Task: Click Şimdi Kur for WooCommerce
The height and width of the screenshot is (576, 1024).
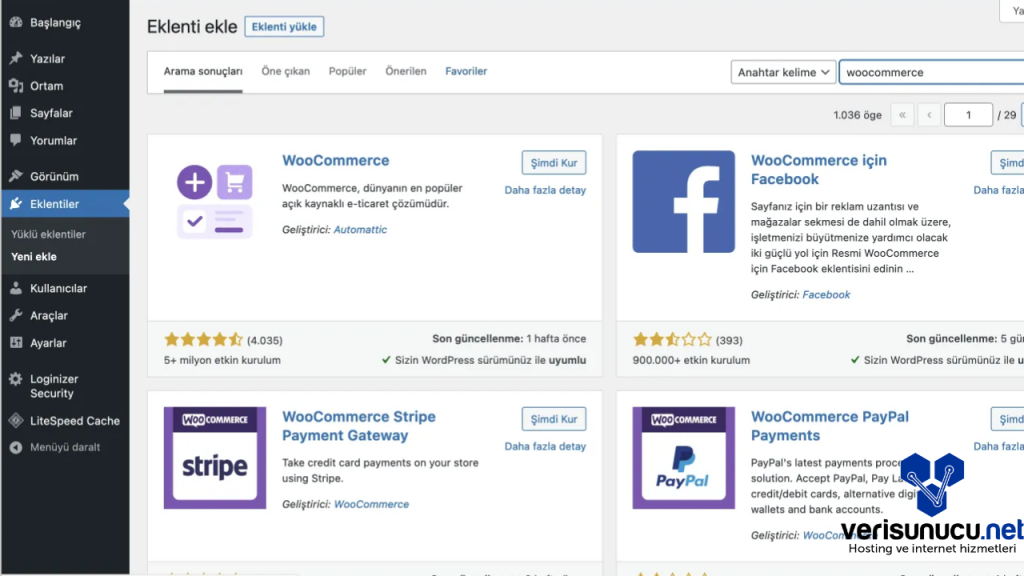Action: point(554,163)
